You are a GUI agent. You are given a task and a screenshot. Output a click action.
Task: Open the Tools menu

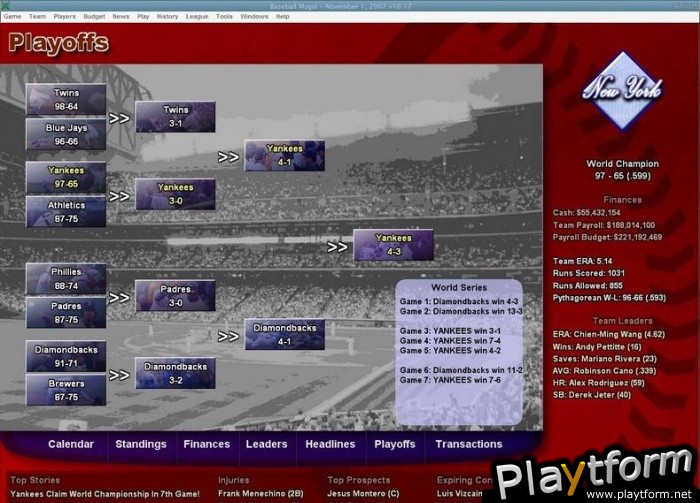coord(224,17)
